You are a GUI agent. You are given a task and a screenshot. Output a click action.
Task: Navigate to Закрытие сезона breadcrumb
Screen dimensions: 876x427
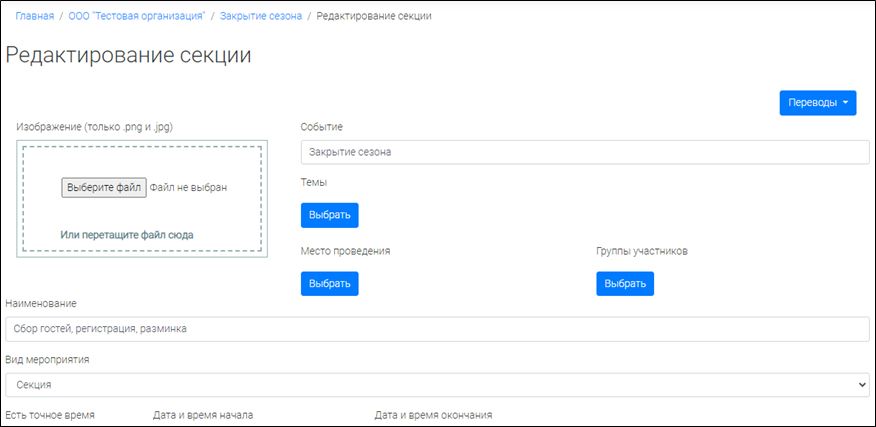261,17
